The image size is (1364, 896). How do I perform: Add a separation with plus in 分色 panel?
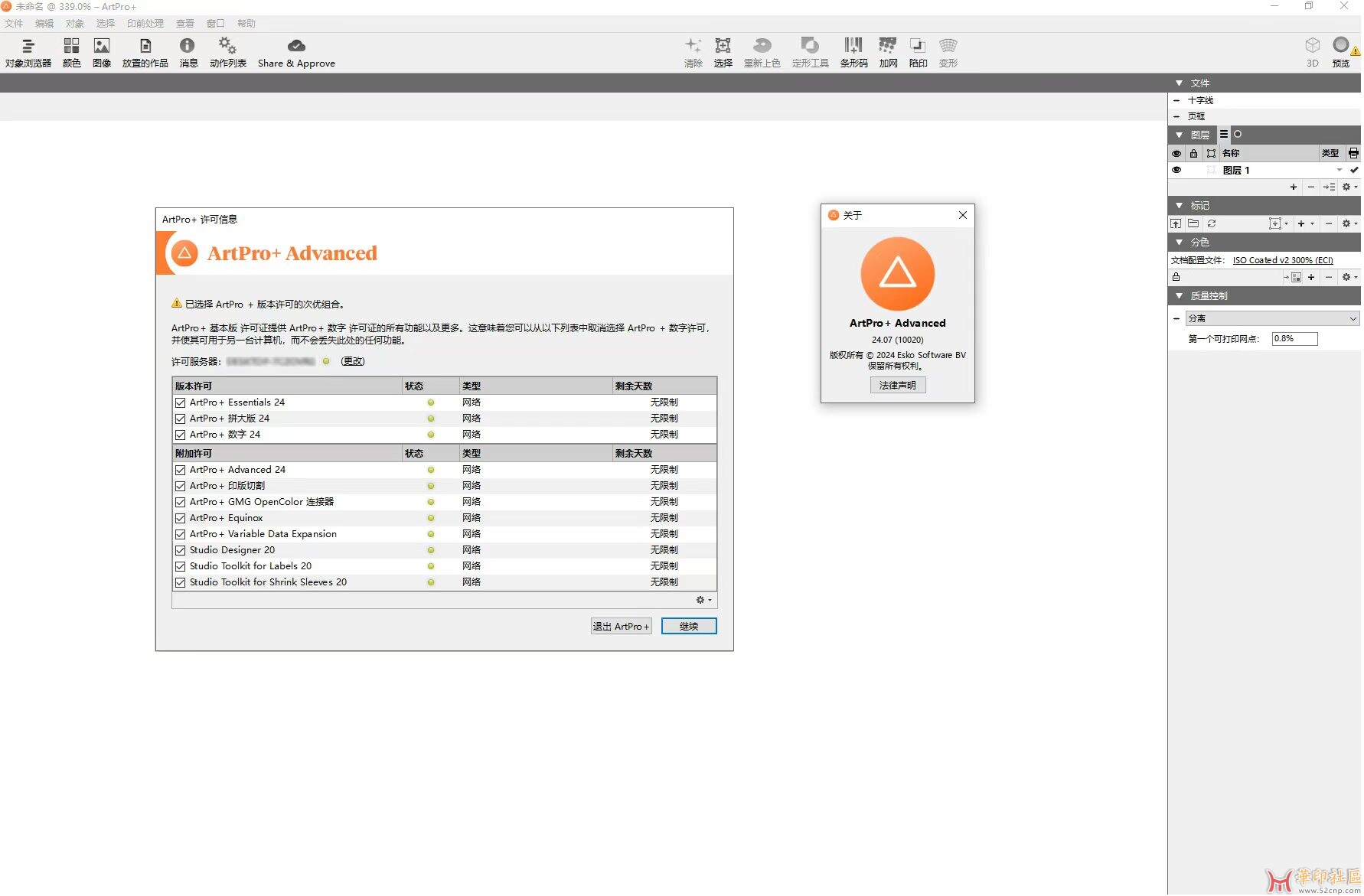click(1311, 277)
